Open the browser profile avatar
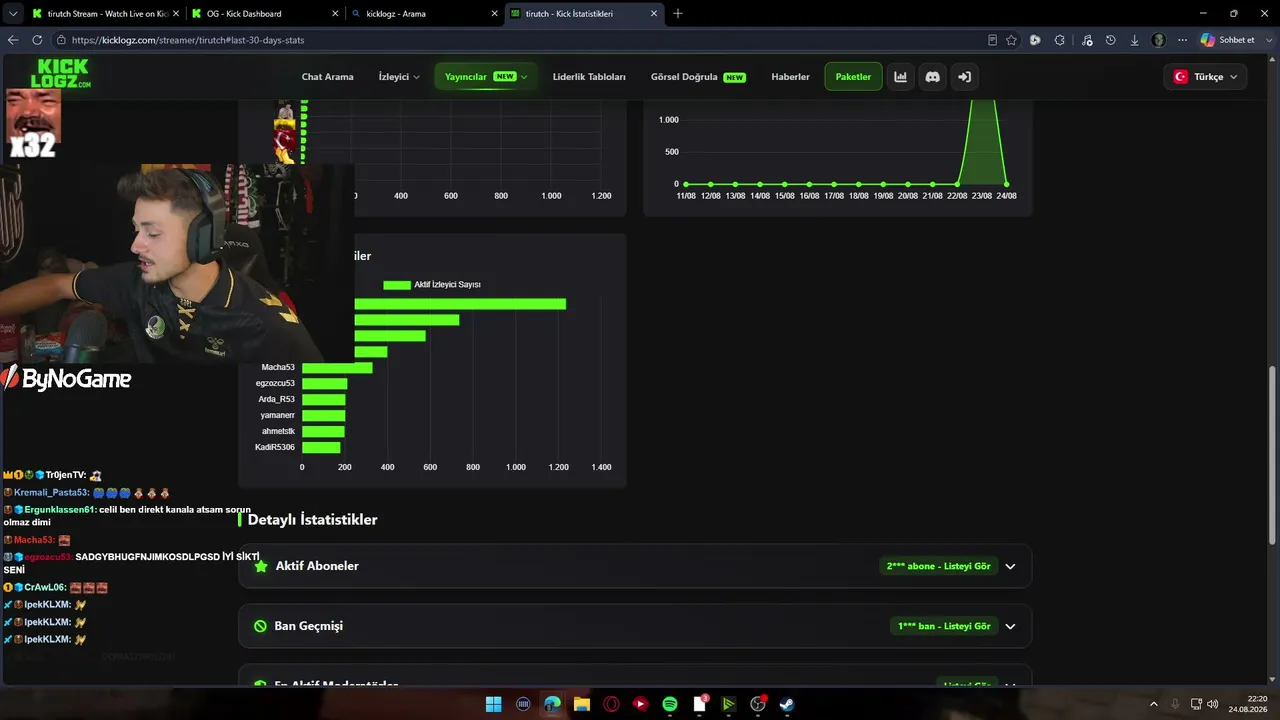This screenshot has width=1280, height=720. (x=1159, y=40)
